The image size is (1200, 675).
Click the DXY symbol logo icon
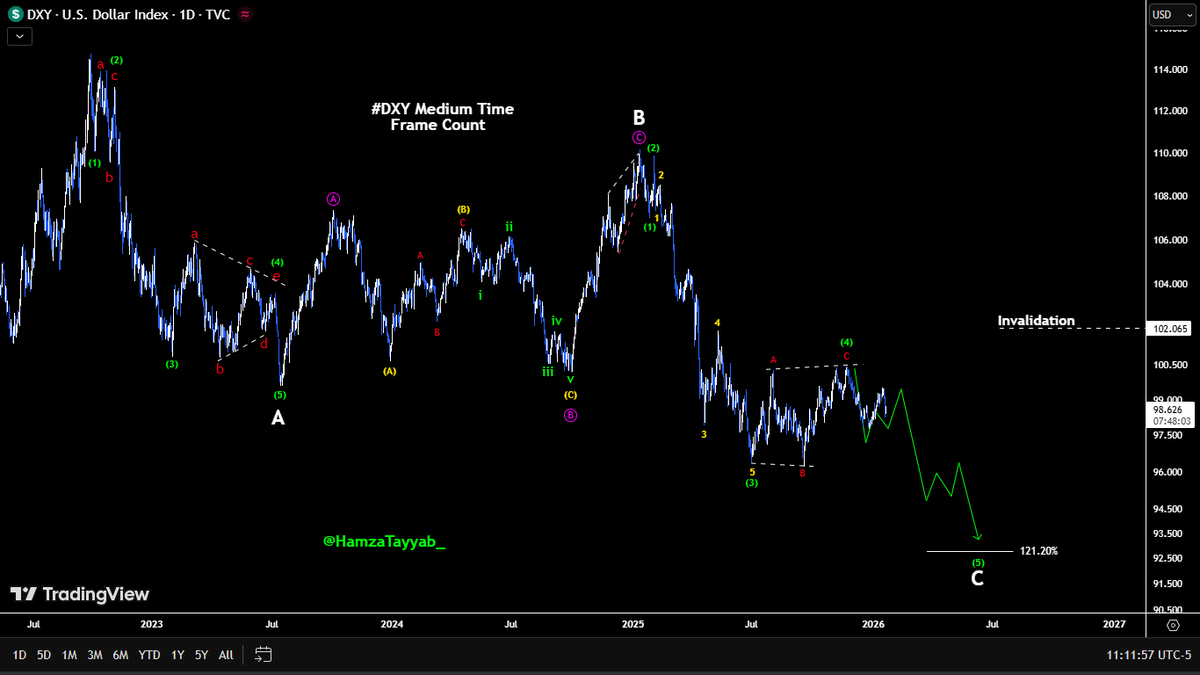coord(14,14)
